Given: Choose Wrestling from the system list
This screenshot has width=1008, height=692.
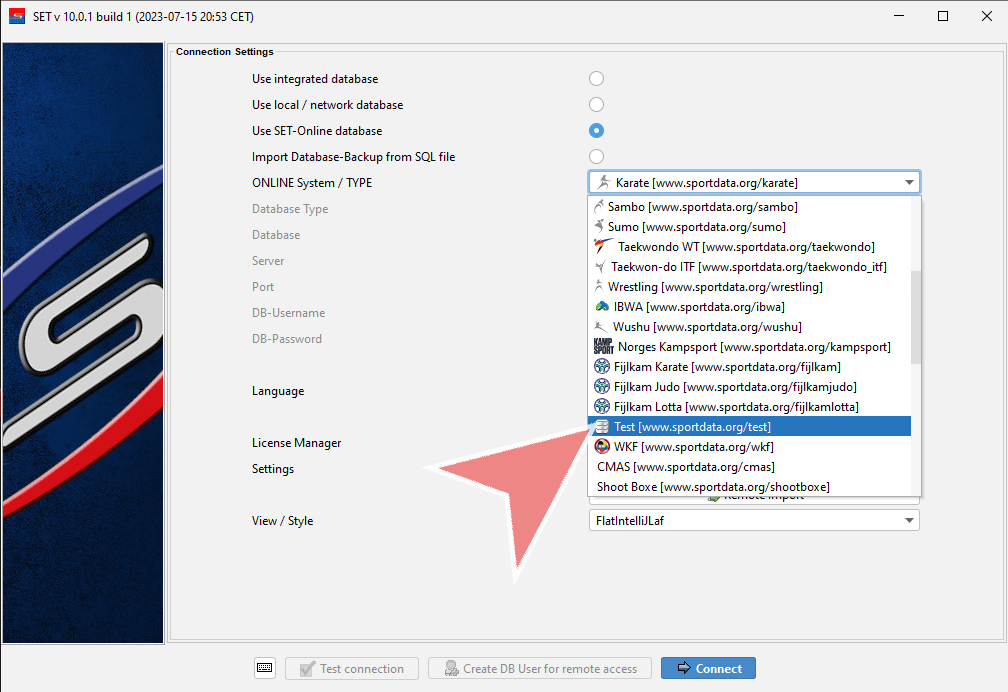Looking at the screenshot, I should (x=714, y=287).
